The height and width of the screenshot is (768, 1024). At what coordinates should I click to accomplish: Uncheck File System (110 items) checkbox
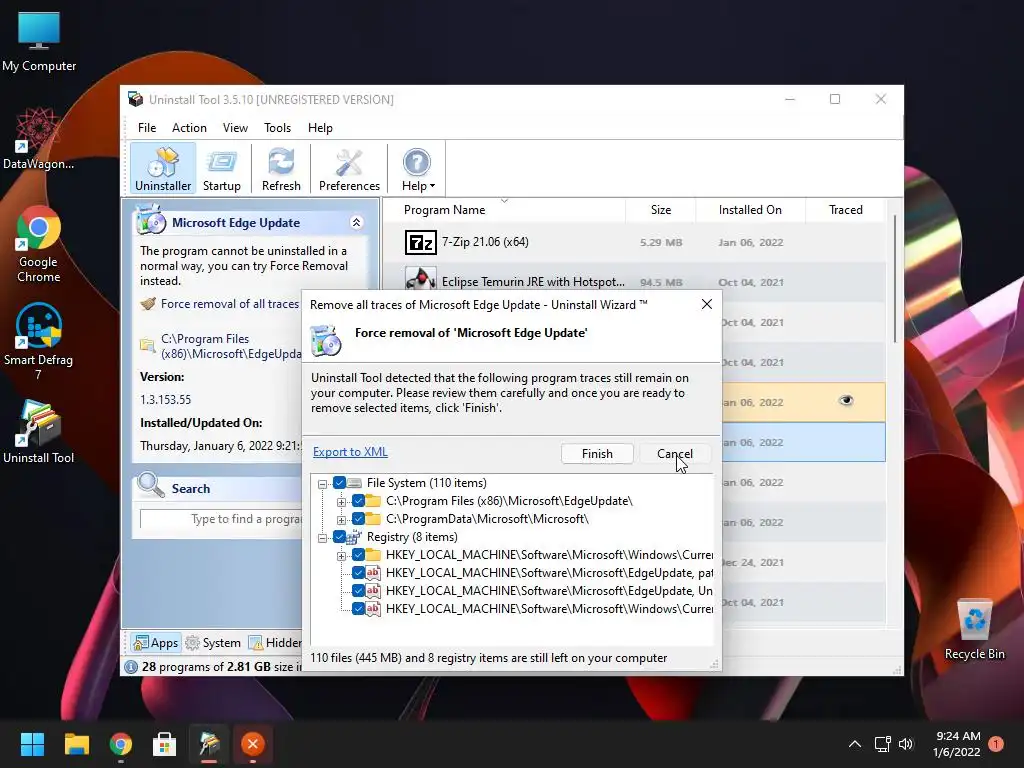click(x=340, y=483)
